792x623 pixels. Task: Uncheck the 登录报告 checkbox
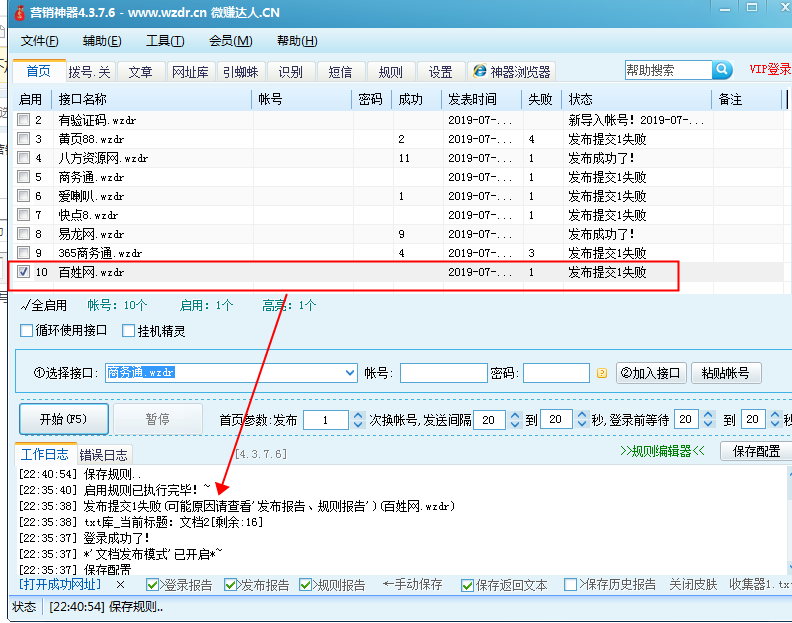[x=153, y=584]
